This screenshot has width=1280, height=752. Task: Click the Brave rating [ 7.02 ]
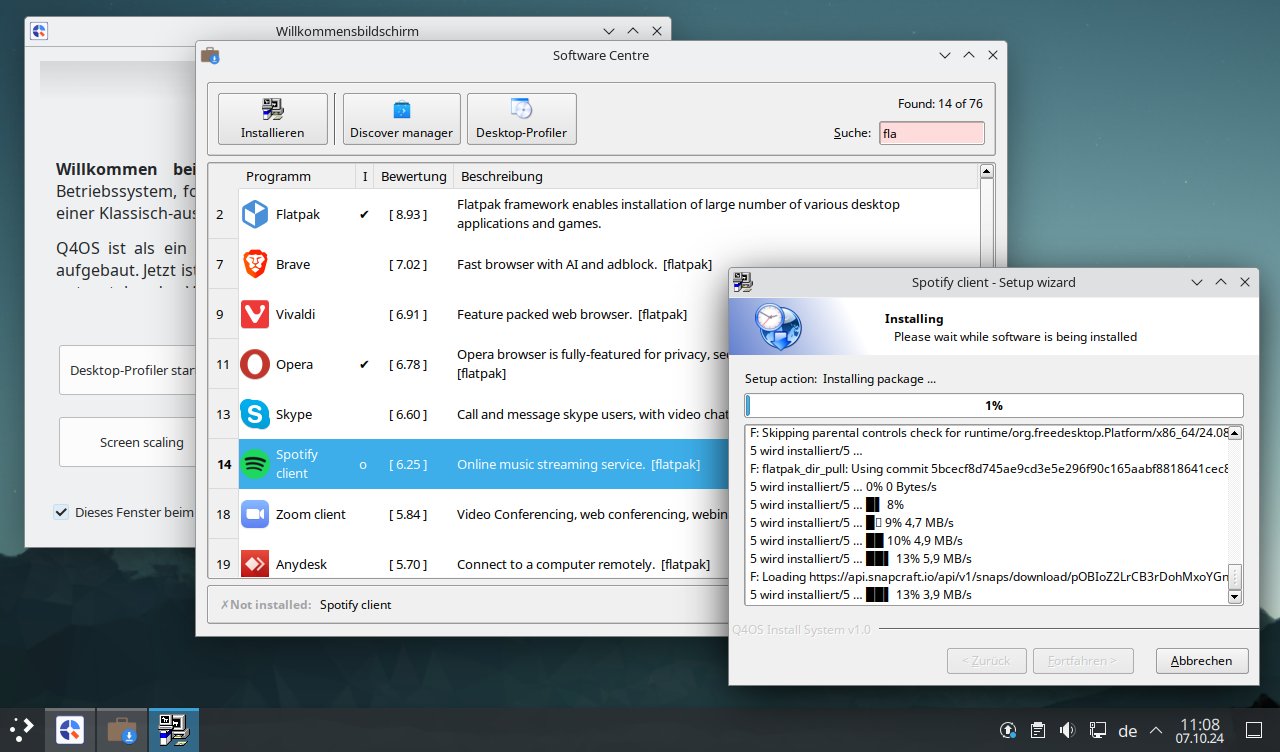click(x=408, y=264)
